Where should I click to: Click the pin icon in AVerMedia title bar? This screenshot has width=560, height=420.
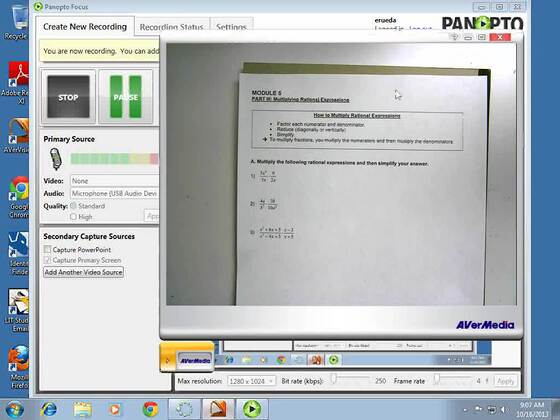pyautogui.click(x=454, y=37)
